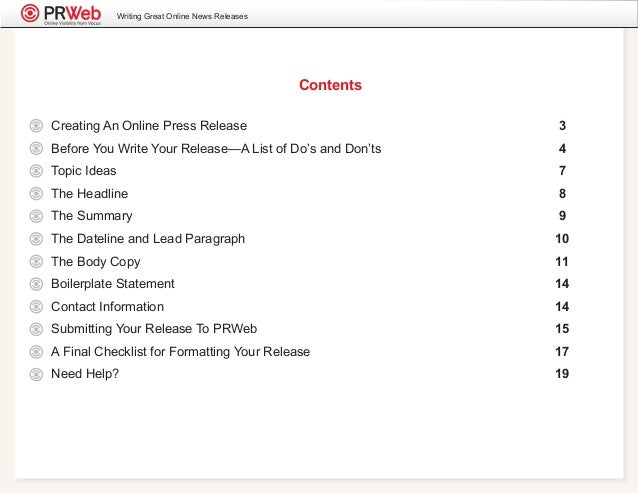Click page number 17 for Final Checklist
Viewport: 638px width, 493px height.
(x=562, y=352)
